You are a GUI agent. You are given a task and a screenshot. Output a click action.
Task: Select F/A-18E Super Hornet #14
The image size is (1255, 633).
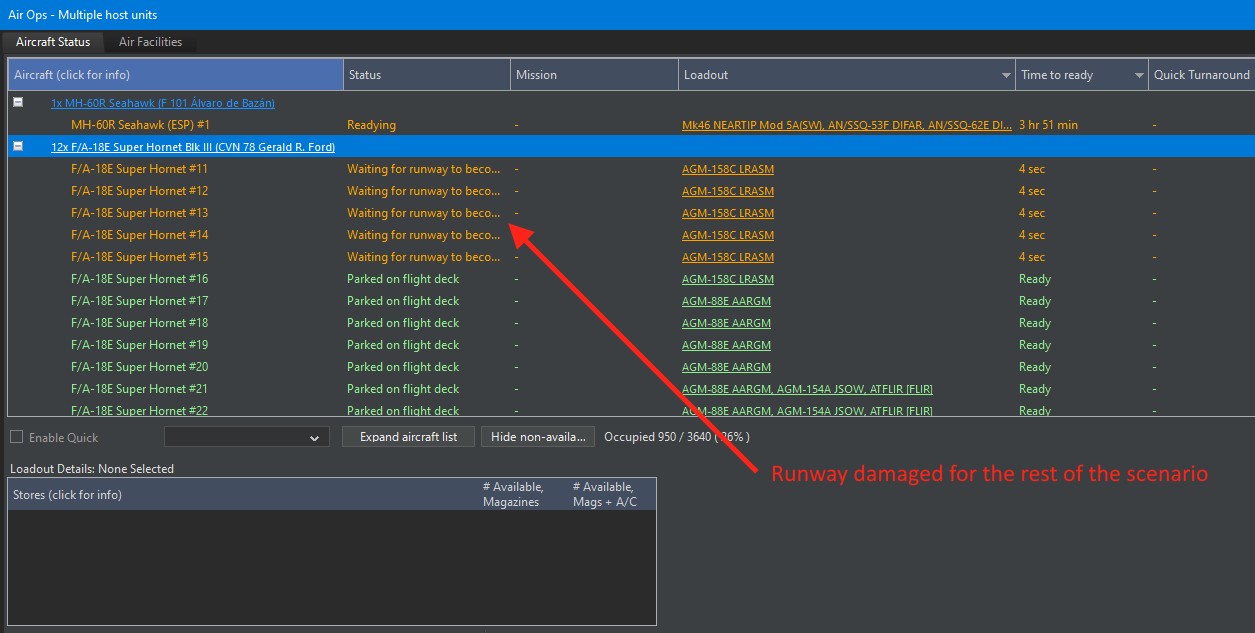click(139, 235)
